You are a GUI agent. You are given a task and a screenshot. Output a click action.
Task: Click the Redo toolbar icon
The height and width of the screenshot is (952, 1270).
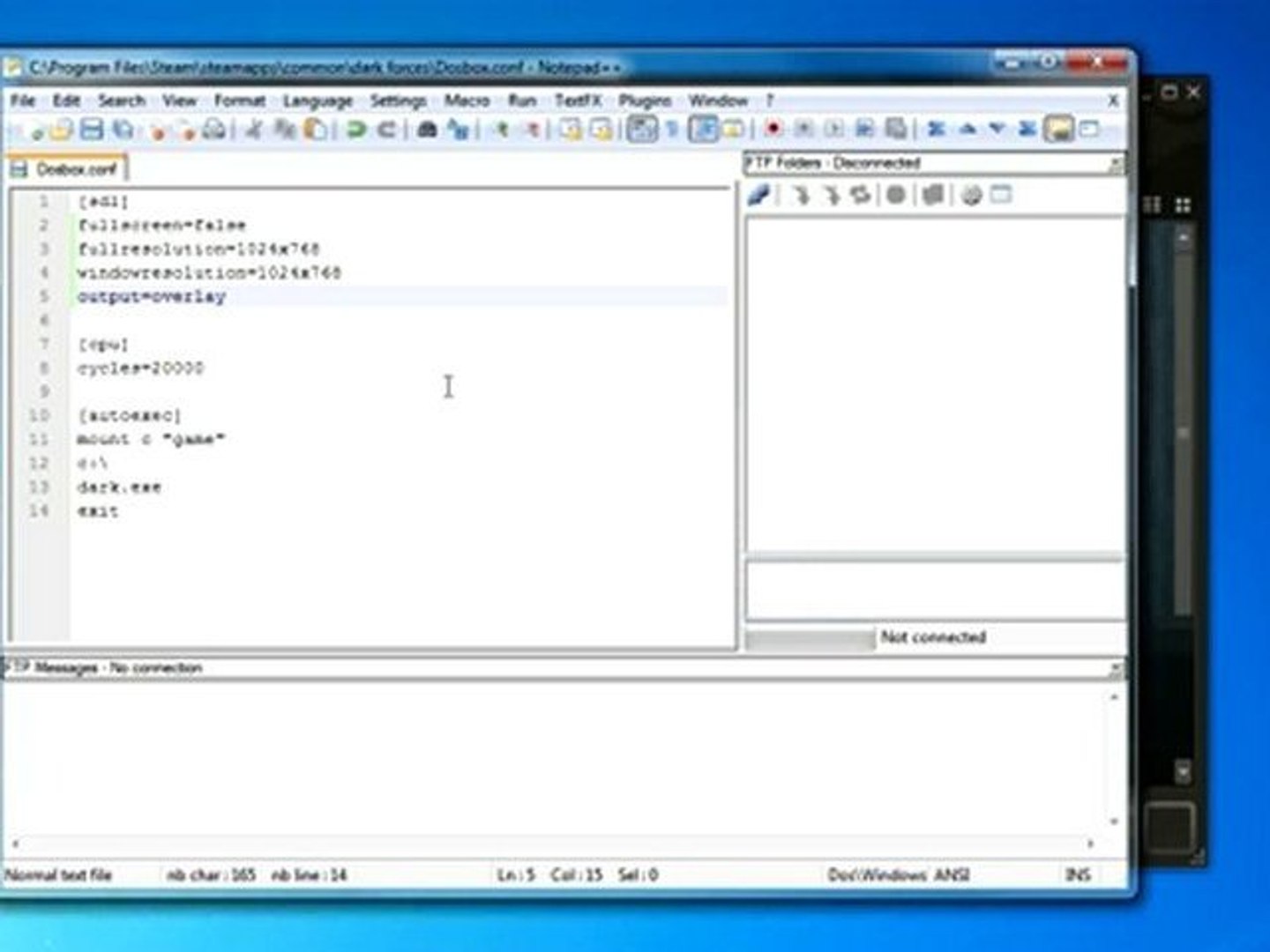click(x=386, y=130)
